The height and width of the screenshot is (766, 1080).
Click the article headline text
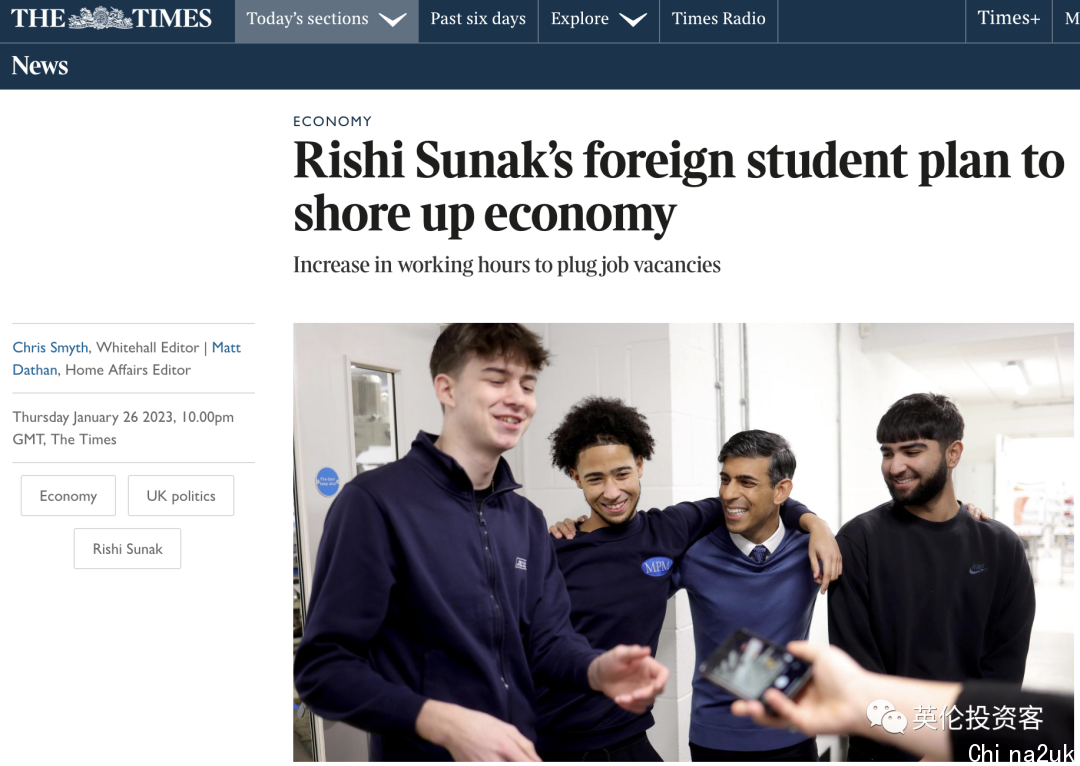click(678, 187)
